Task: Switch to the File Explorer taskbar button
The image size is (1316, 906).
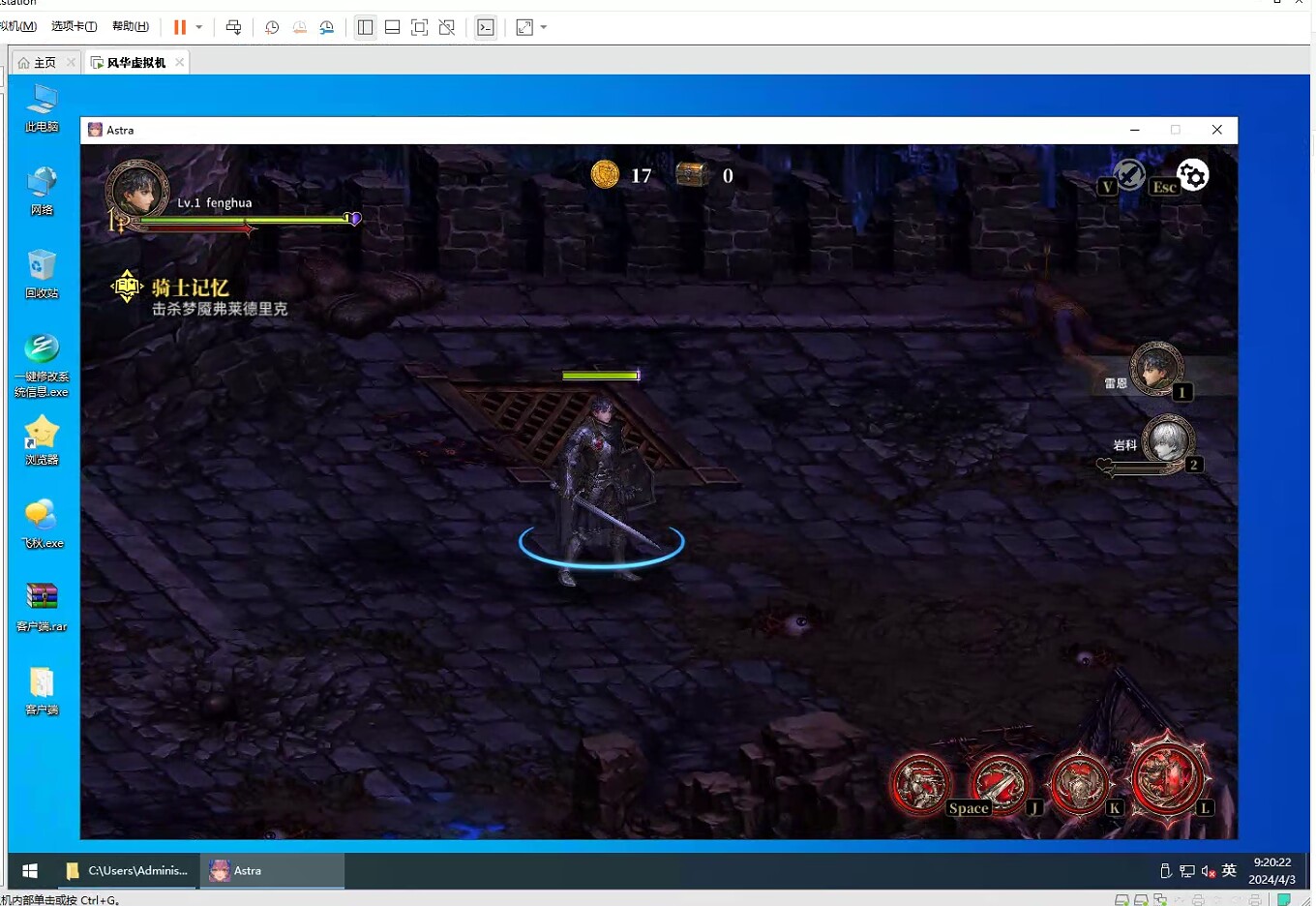Action: coord(127,871)
